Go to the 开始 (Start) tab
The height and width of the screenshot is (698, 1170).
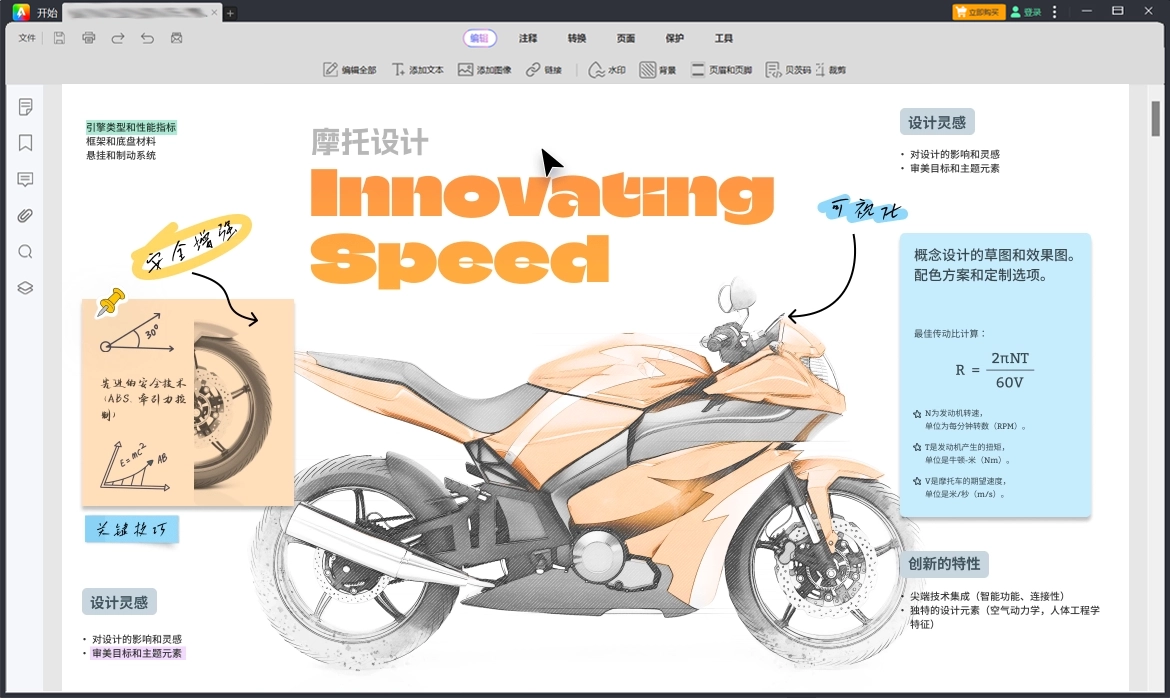(47, 13)
